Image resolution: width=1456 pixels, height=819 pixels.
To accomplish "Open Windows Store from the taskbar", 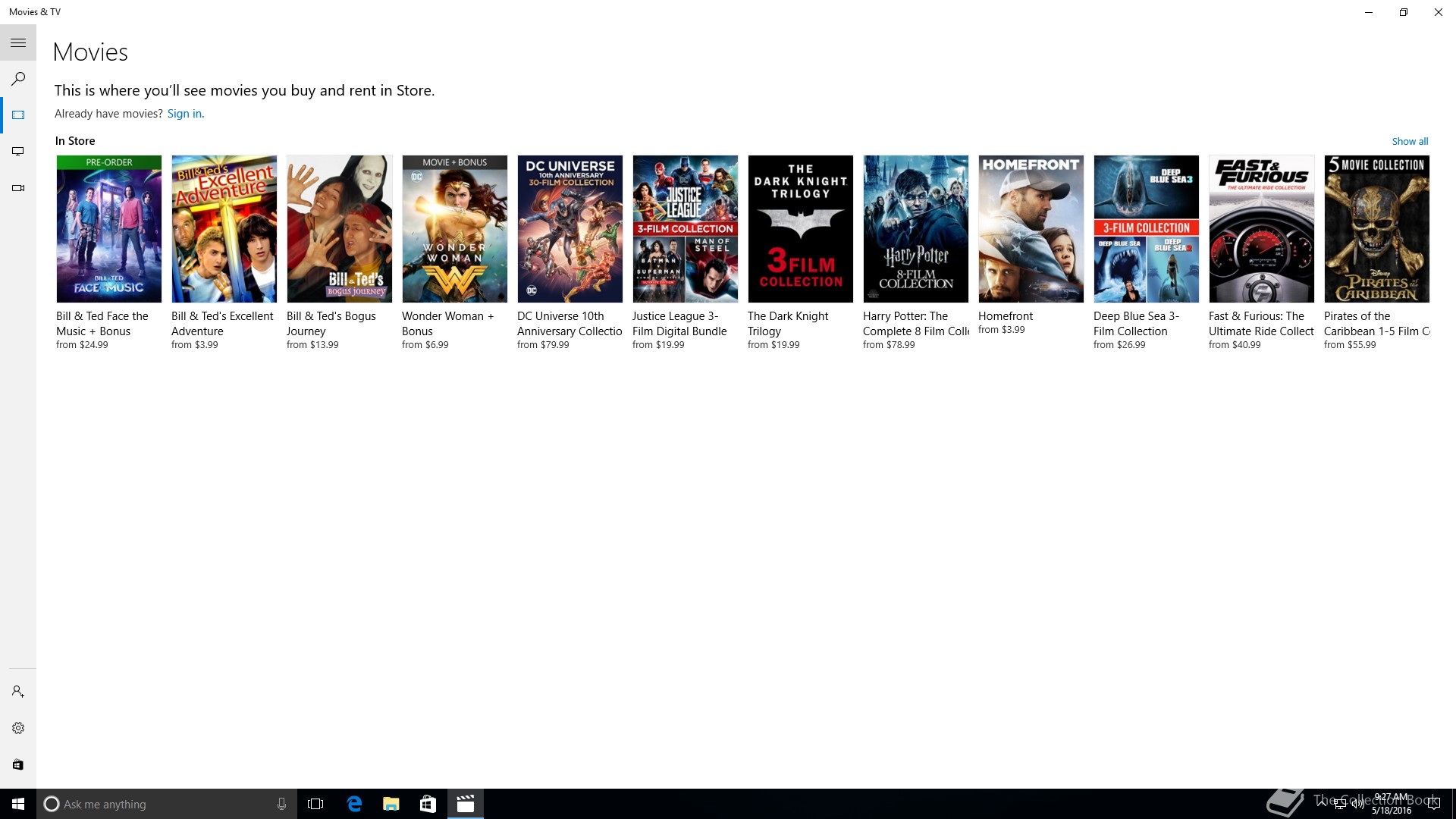I will [428, 804].
